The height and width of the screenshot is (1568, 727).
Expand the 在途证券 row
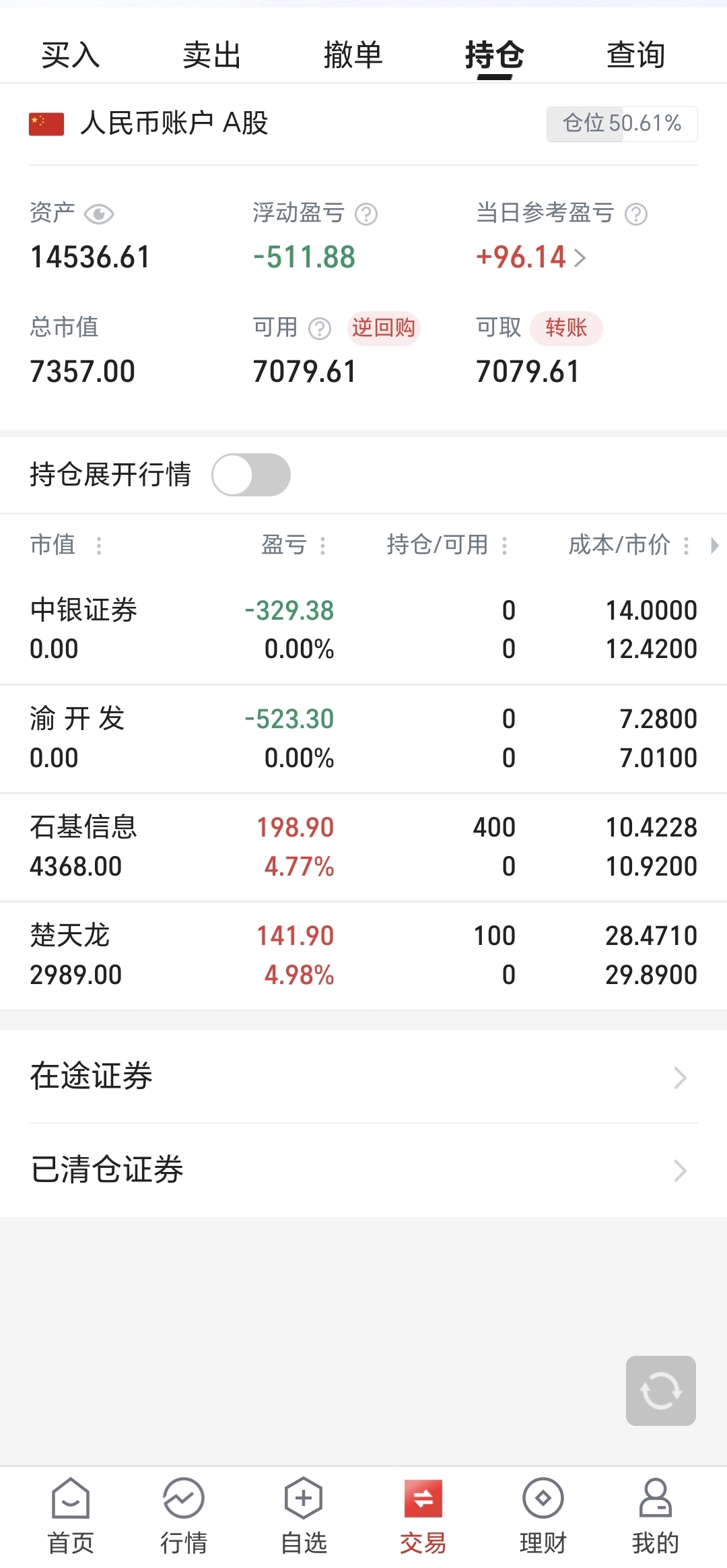[363, 1076]
